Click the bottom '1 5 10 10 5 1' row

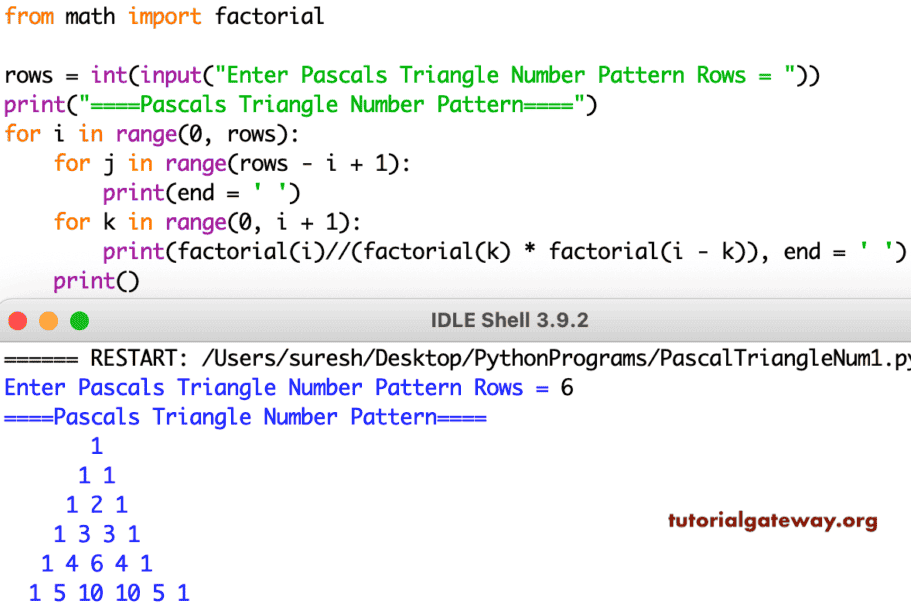110,593
